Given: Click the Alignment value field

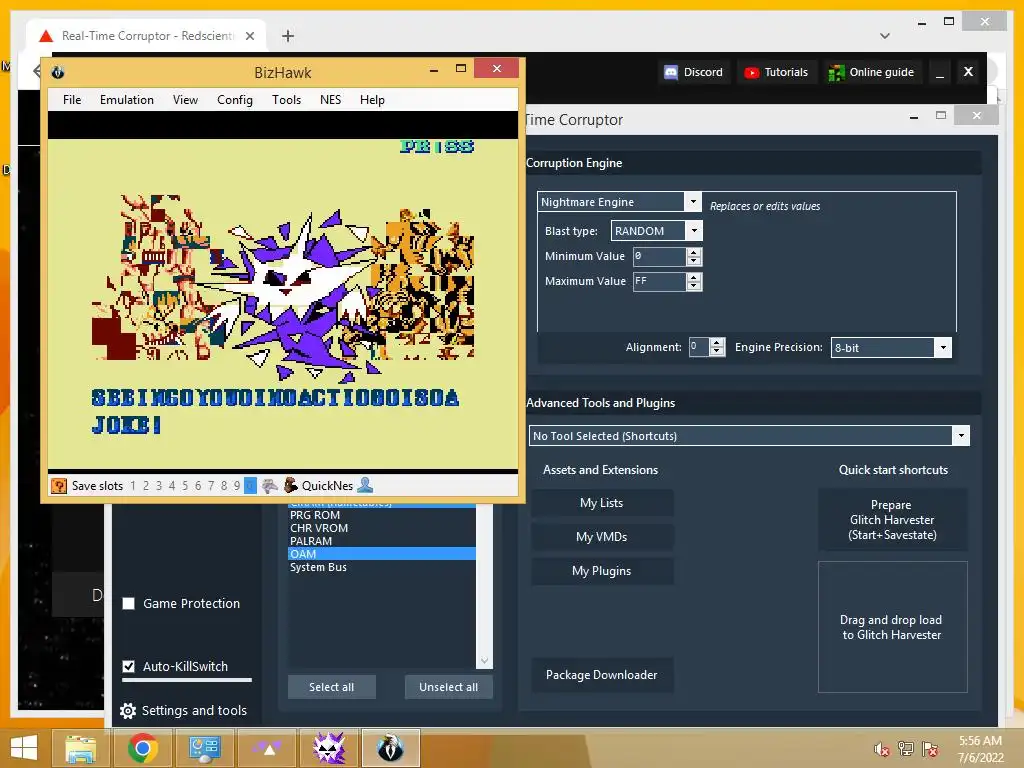Looking at the screenshot, I should (699, 347).
